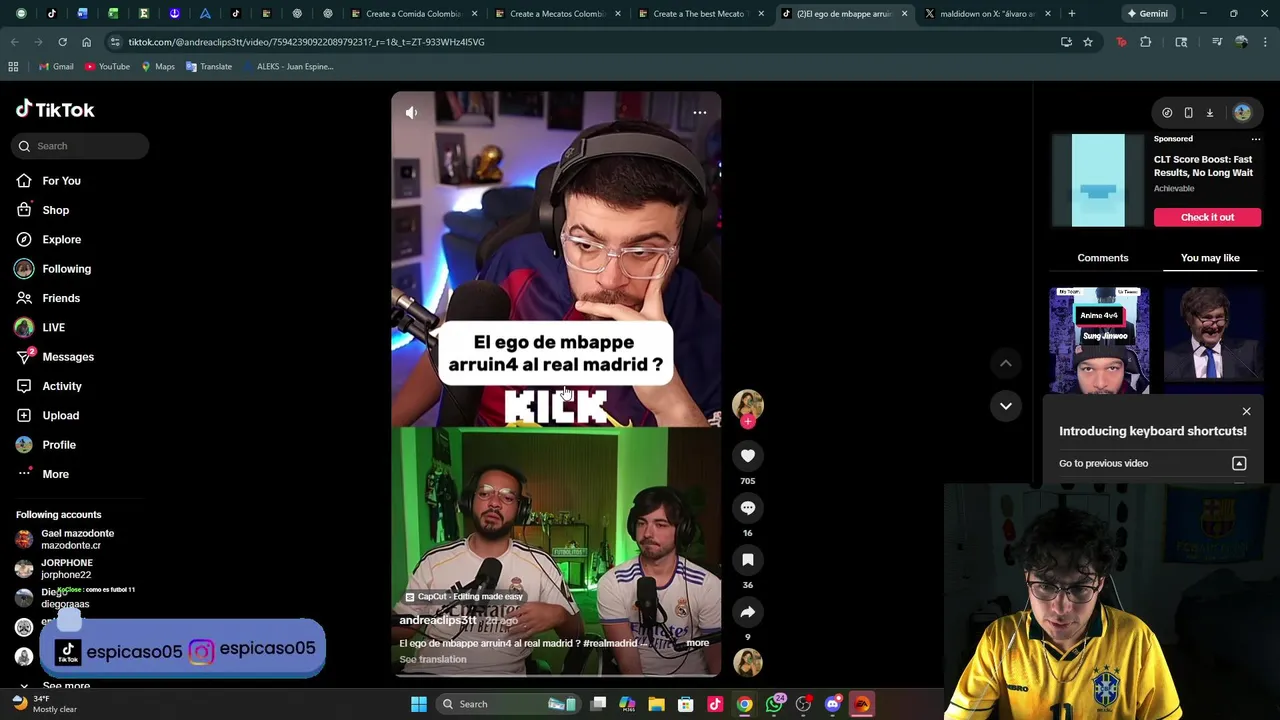Like the video with the heart icon
This screenshot has width=1280, height=720.
[748, 456]
